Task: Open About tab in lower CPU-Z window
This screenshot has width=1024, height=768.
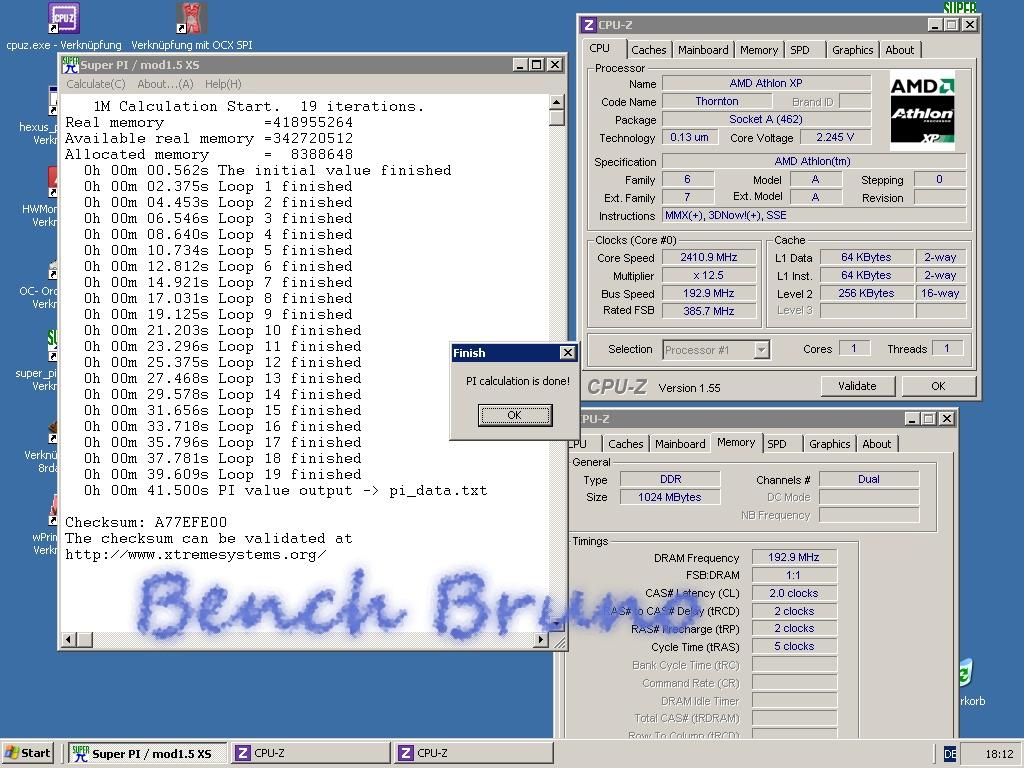Action: (x=876, y=443)
